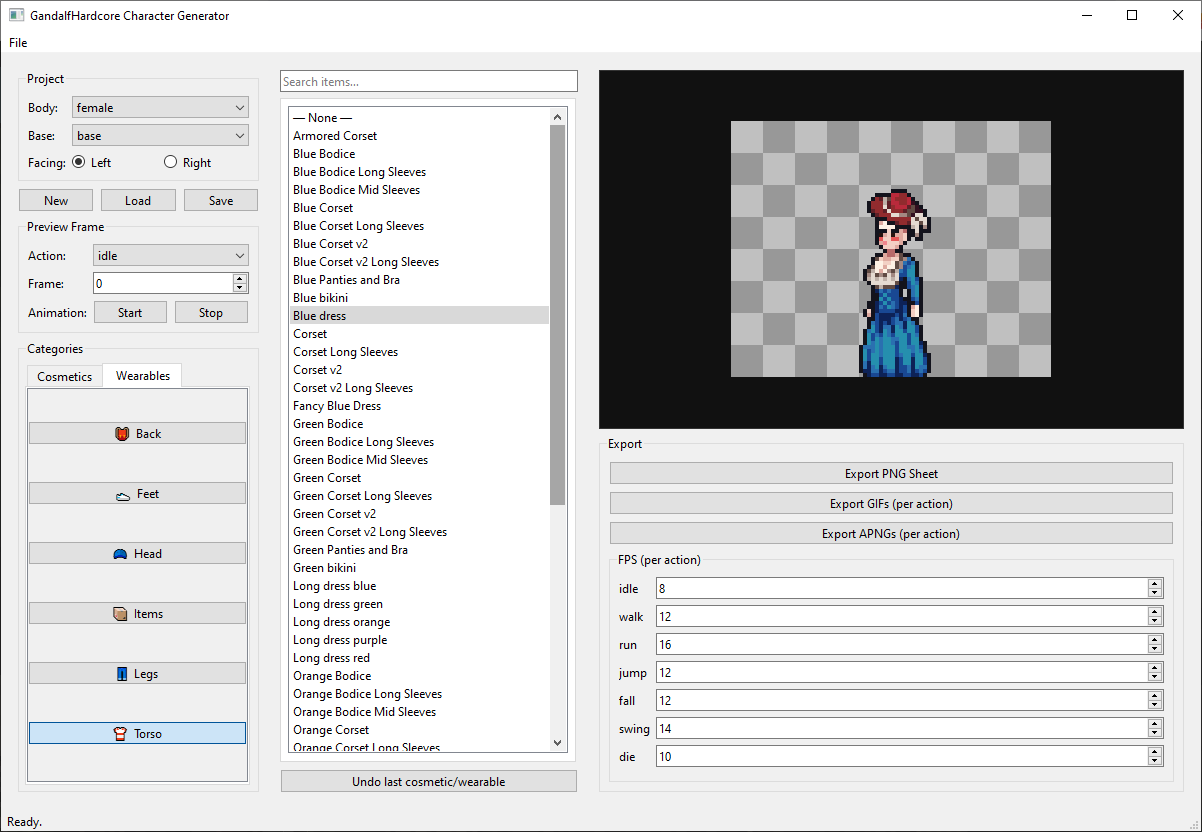
Task: Set facing direction to Right
Action: pos(170,162)
